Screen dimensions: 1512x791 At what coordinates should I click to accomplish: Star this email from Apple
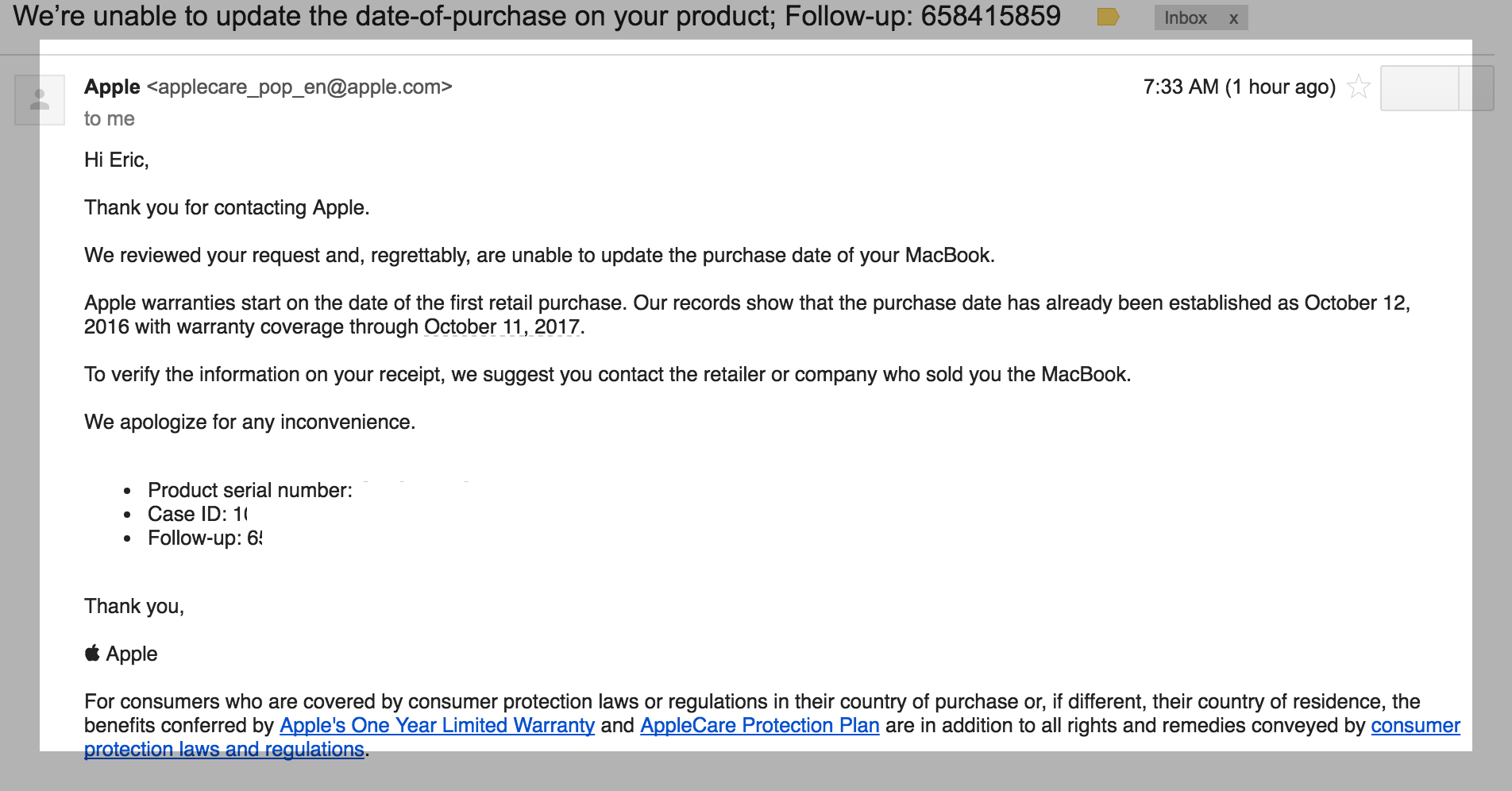click(1359, 87)
